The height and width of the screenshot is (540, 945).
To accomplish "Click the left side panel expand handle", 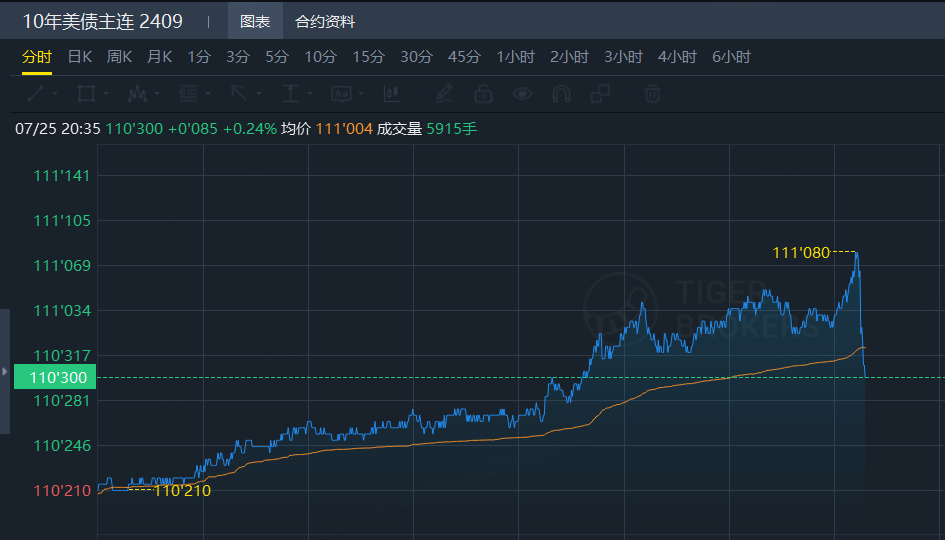I will [5, 371].
